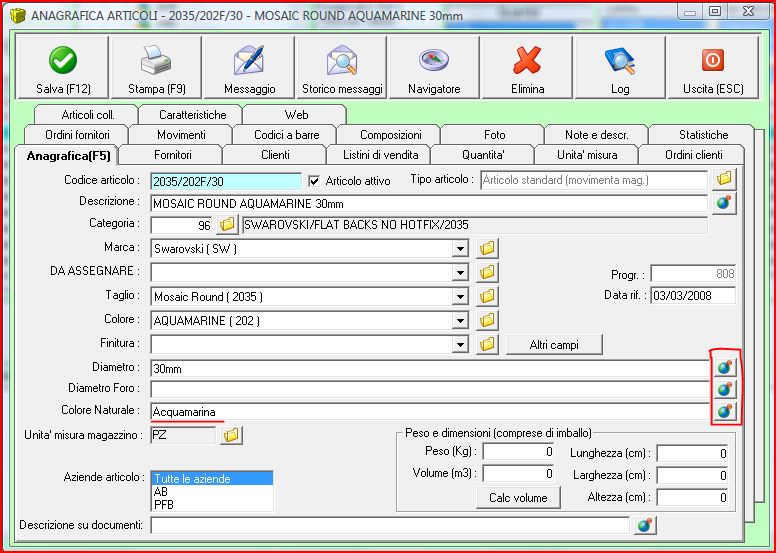Click into the Descrizione text field
The image size is (776, 553).
coord(429,203)
